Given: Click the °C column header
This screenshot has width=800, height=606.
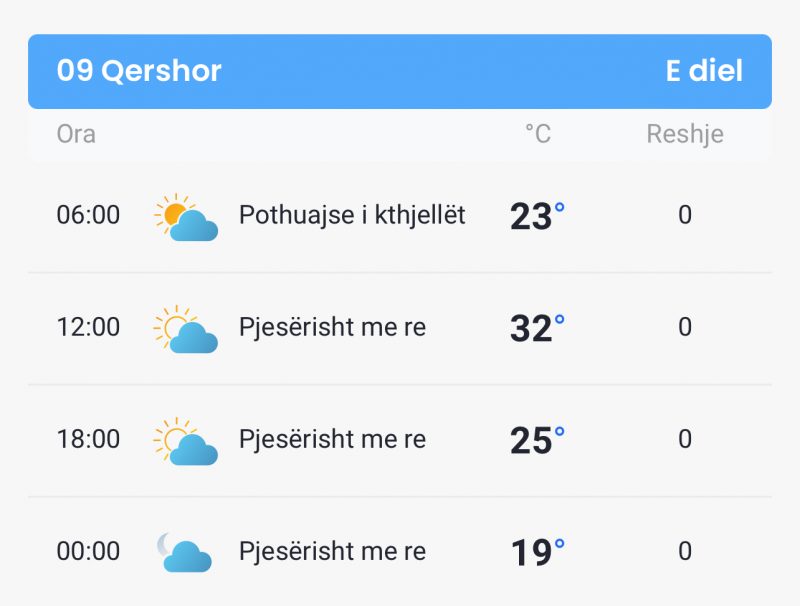Looking at the screenshot, I should click(538, 134).
